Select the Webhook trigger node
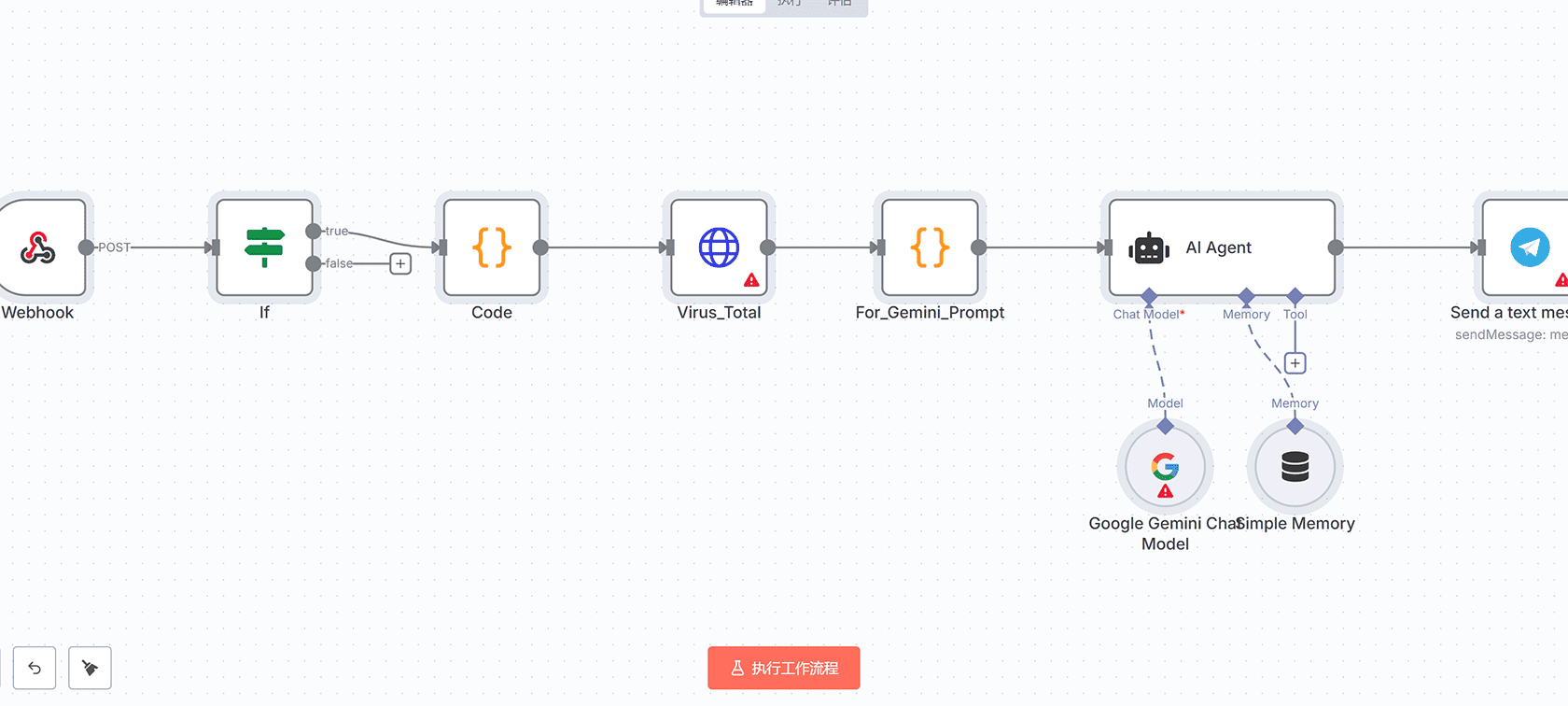Image resolution: width=1568 pixels, height=706 pixels. pos(38,247)
